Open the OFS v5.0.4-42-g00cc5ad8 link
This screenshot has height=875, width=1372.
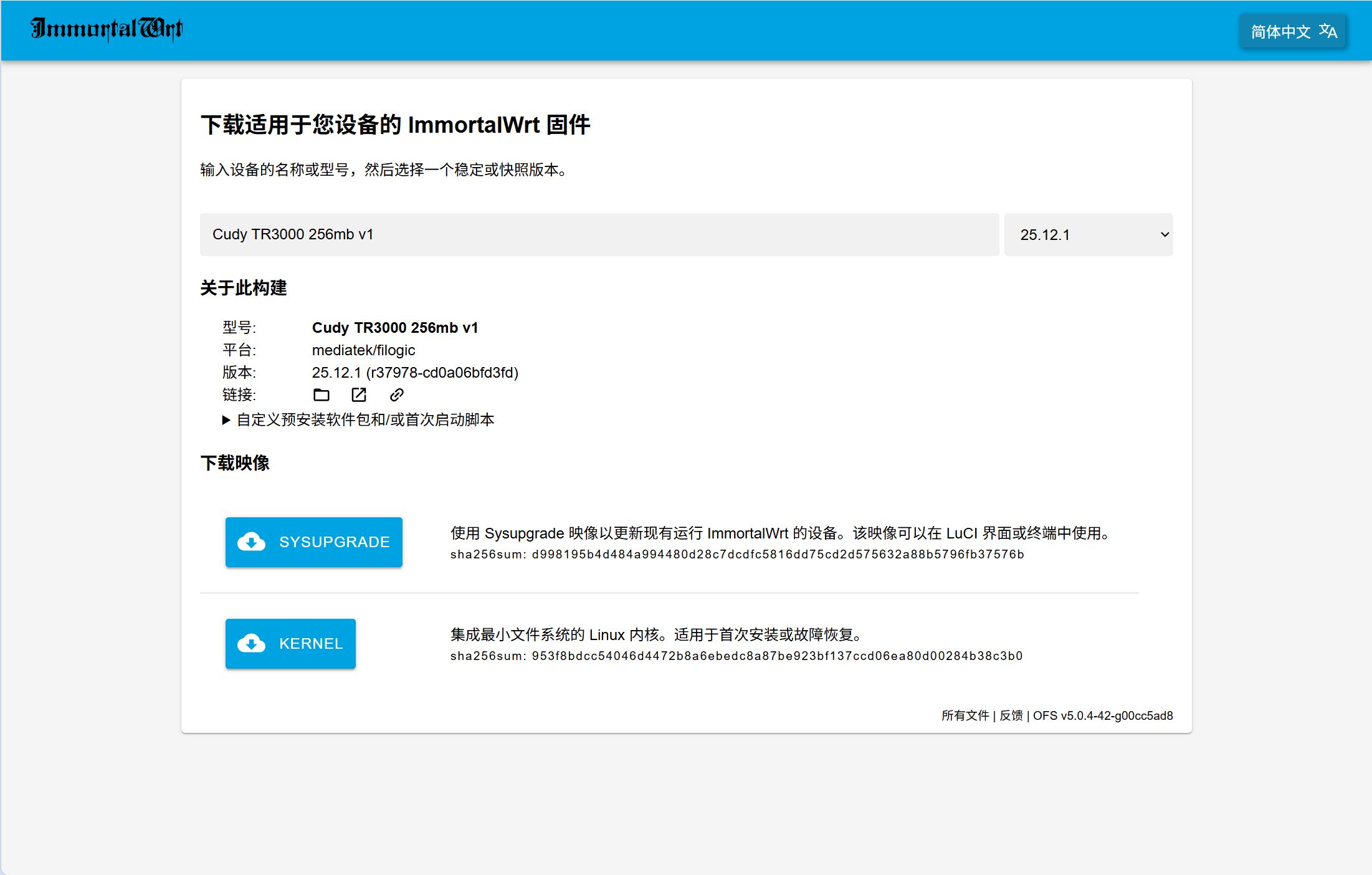[1103, 715]
